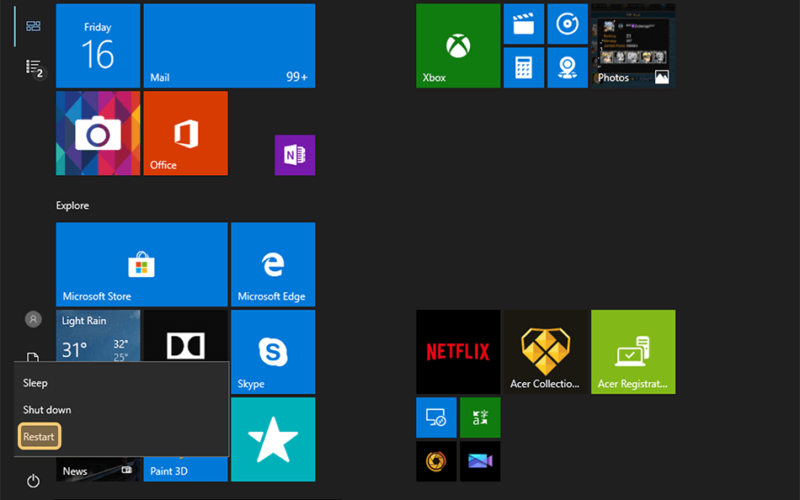
Task: Open the Microsoft Store tile
Action: coord(142,264)
